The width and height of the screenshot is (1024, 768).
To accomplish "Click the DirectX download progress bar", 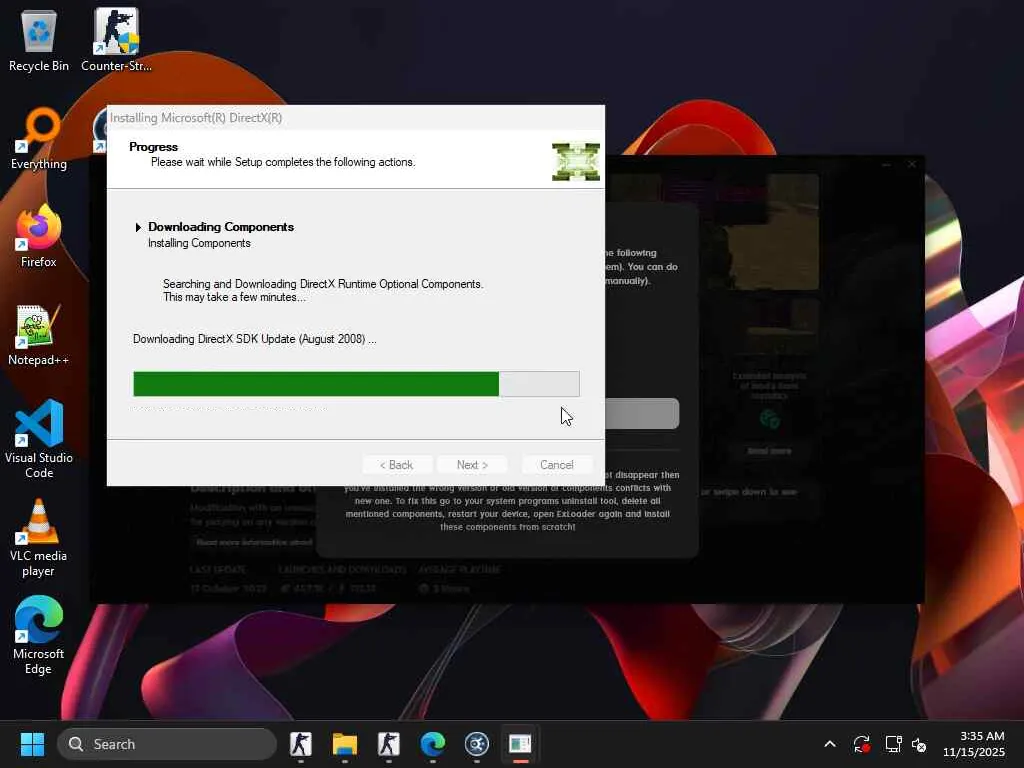I will click(356, 384).
